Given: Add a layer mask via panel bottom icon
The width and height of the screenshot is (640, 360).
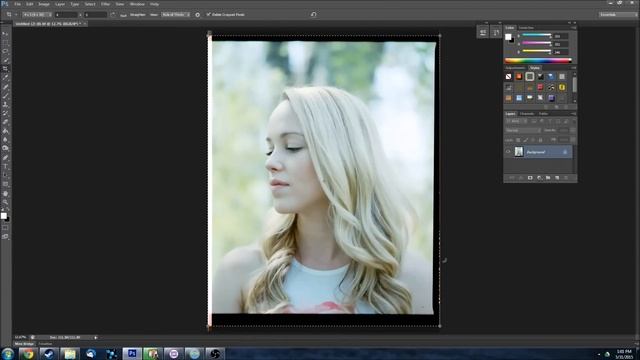Looking at the screenshot, I should click(x=530, y=178).
